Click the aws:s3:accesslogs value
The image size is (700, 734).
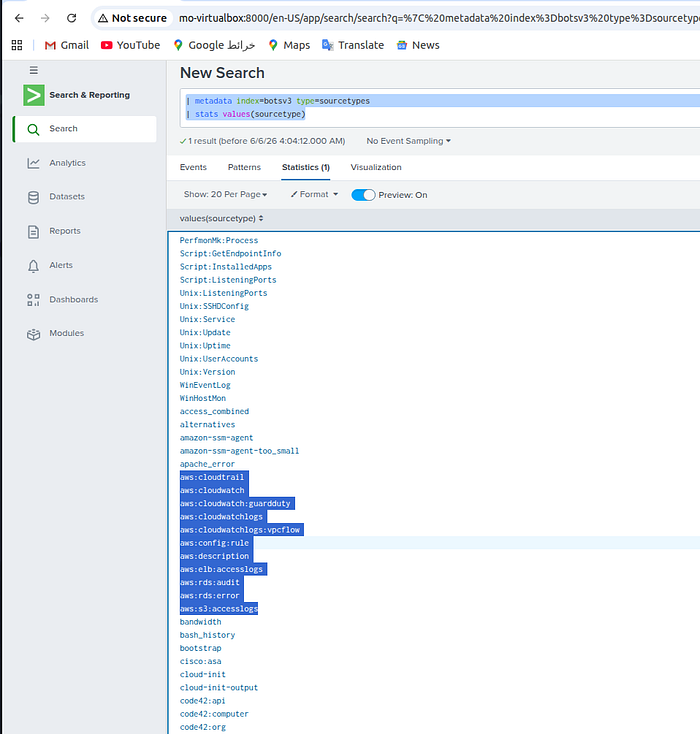coord(219,609)
